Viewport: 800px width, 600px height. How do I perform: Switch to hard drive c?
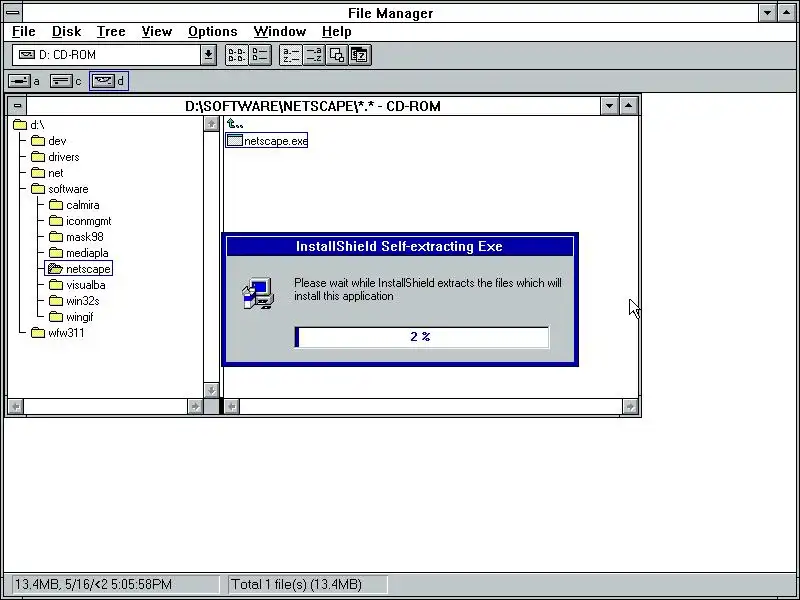click(x=65, y=81)
